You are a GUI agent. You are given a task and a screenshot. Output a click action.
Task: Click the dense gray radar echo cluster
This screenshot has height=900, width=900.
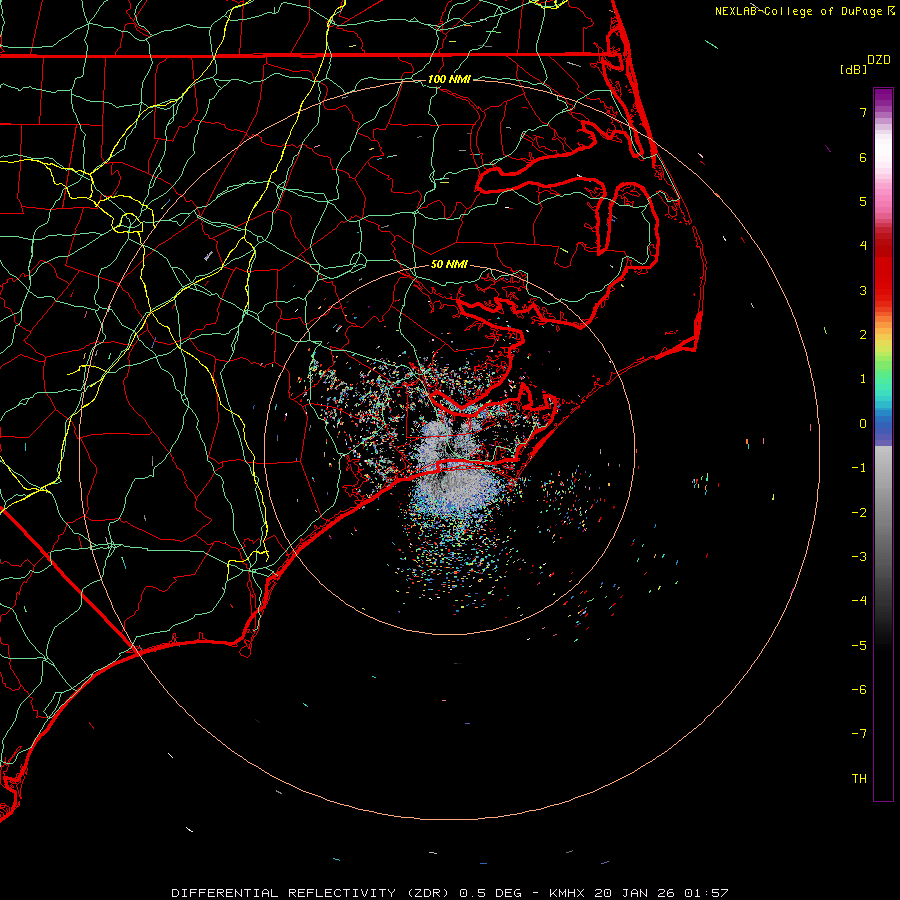pos(460,488)
